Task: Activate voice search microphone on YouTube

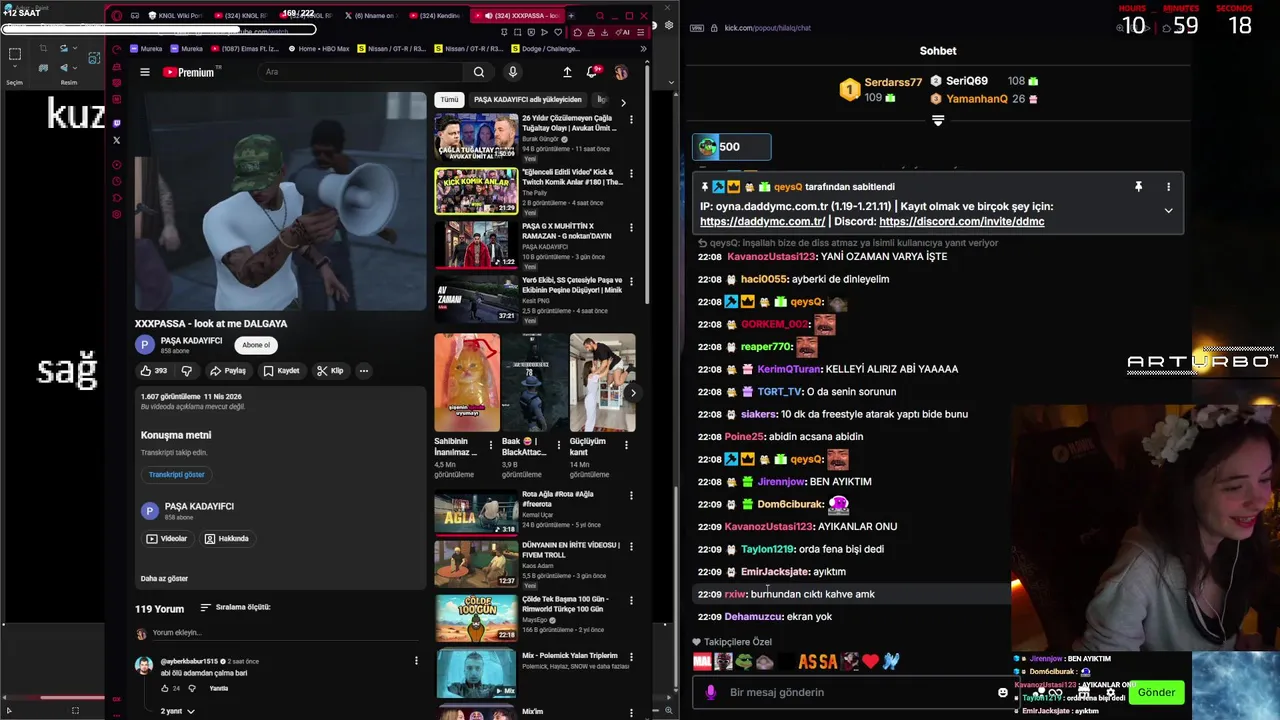Action: pos(512,72)
